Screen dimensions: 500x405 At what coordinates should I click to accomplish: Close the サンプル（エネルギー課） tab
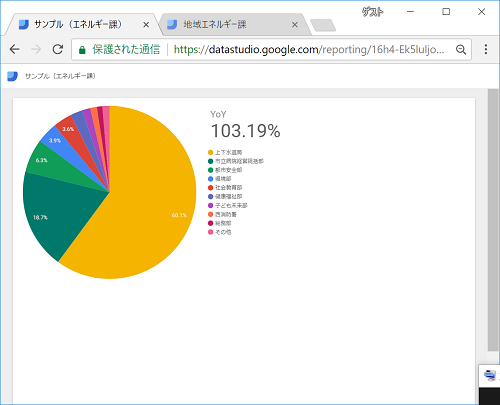(146, 25)
